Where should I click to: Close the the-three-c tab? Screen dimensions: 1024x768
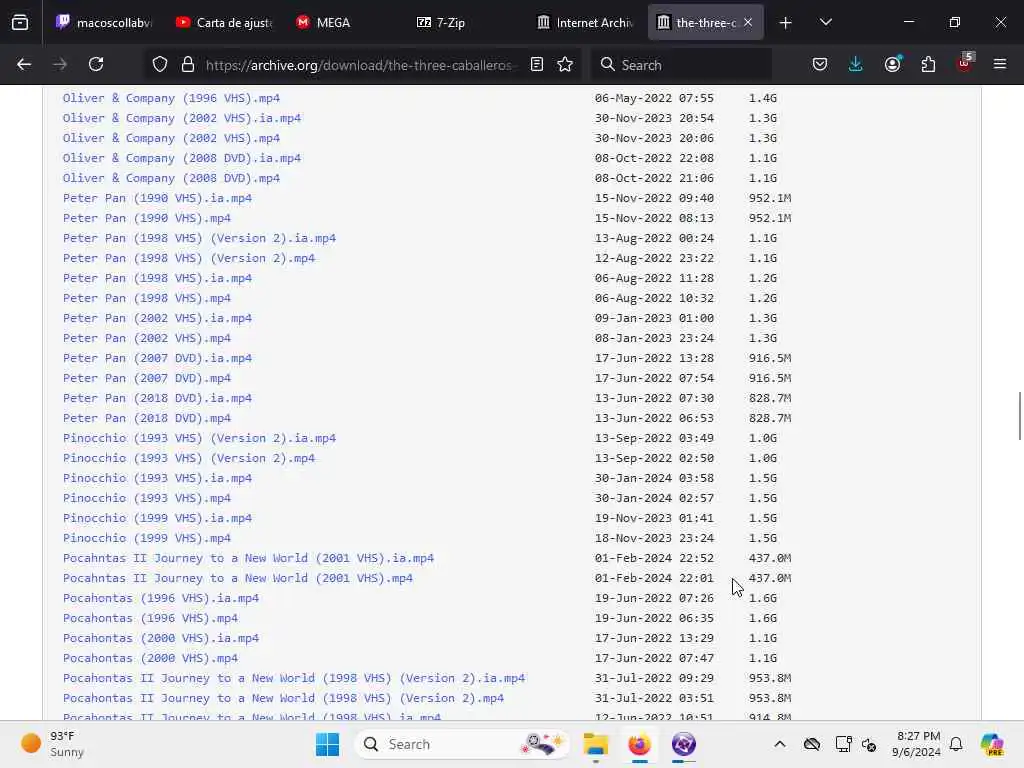[x=748, y=23]
